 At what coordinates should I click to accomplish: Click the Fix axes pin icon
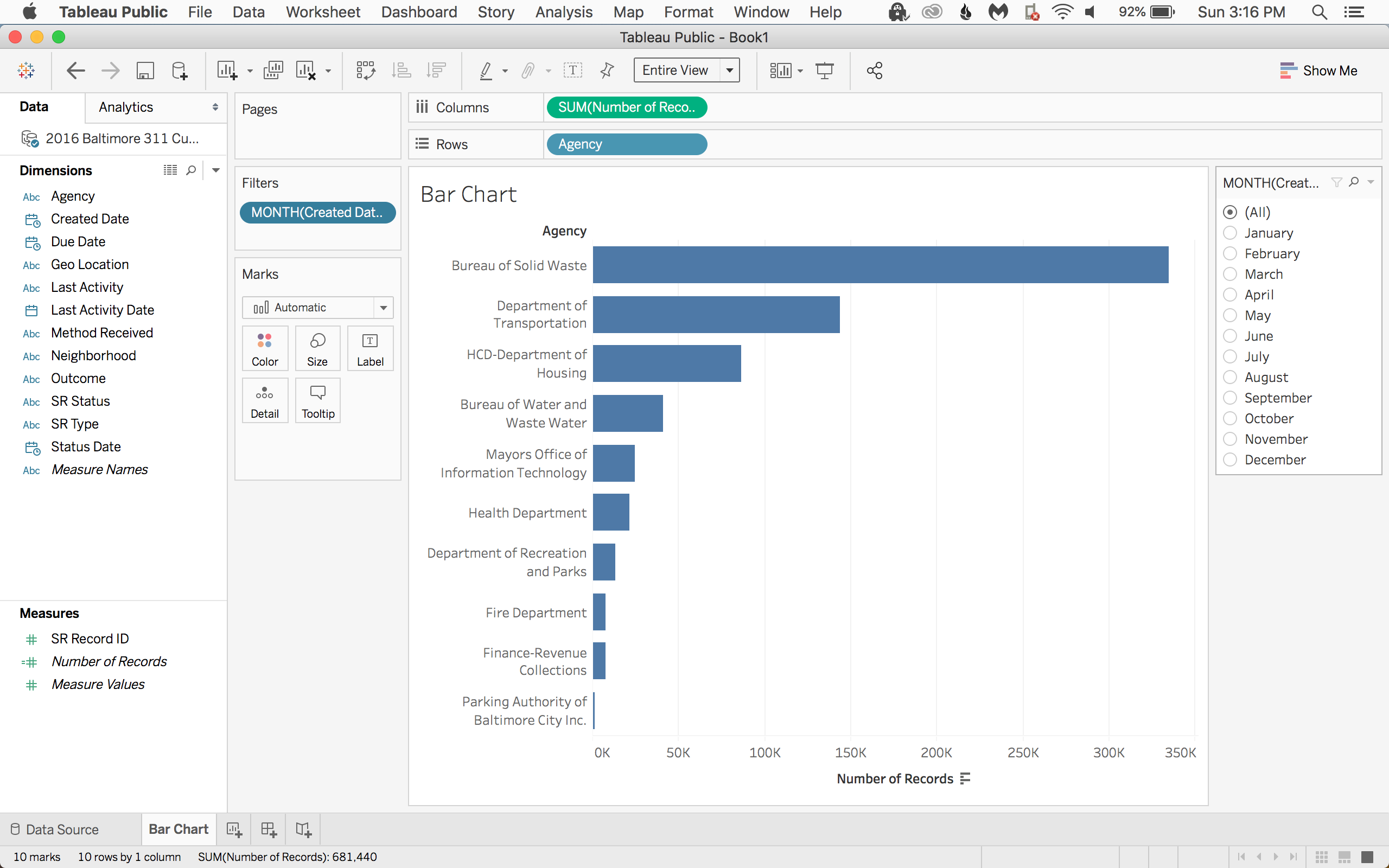(607, 71)
